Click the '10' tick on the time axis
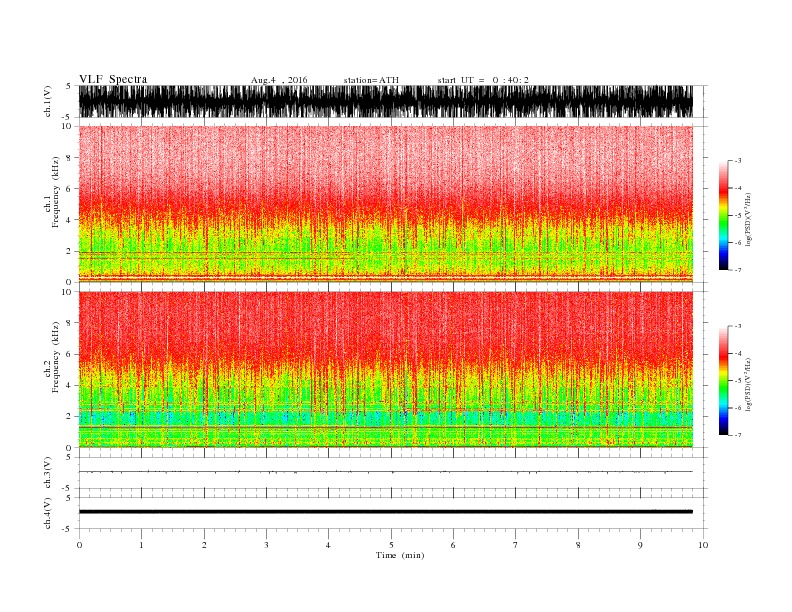This screenshot has width=792, height=612. click(703, 545)
